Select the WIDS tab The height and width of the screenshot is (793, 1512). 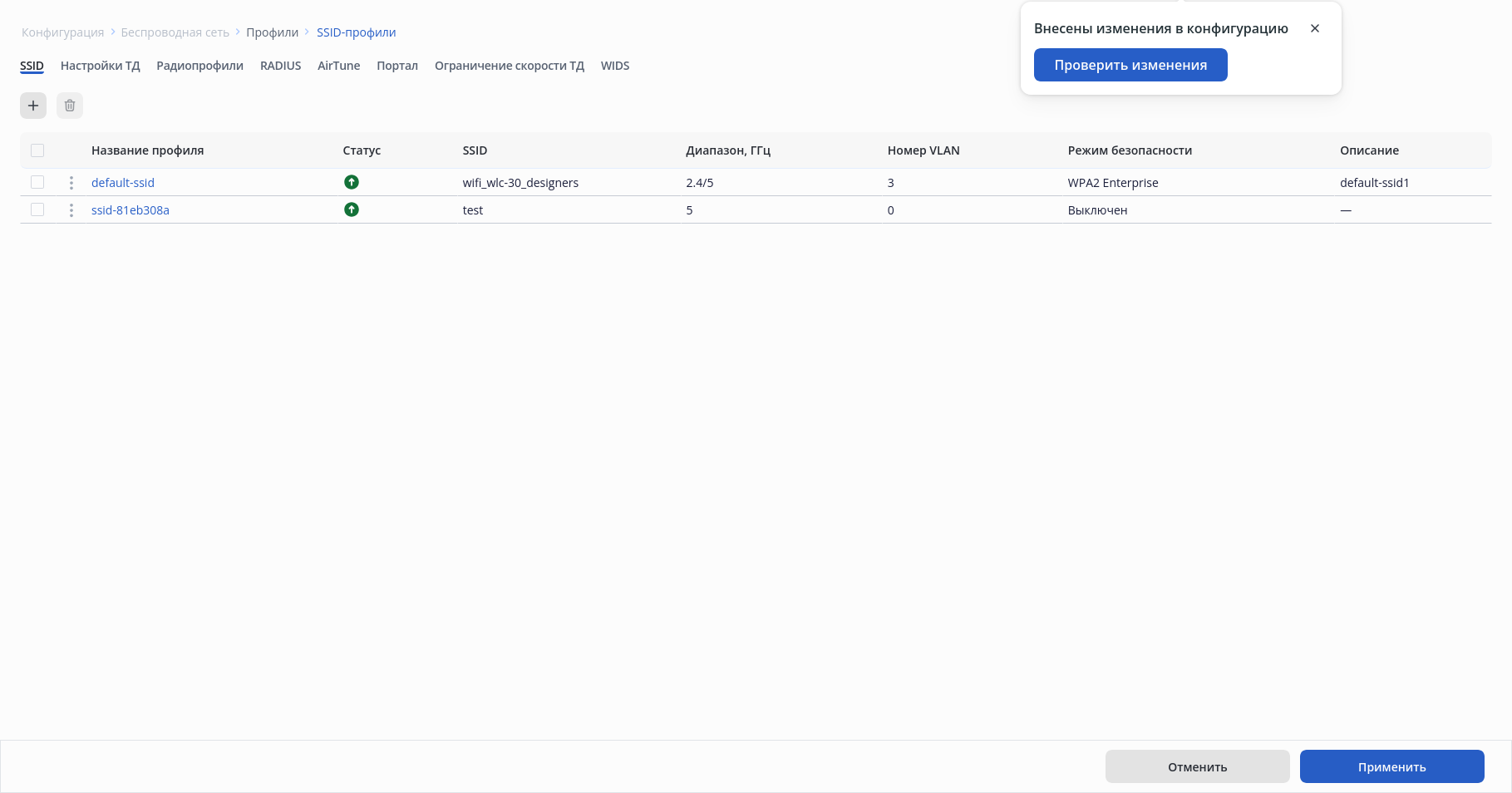point(615,66)
